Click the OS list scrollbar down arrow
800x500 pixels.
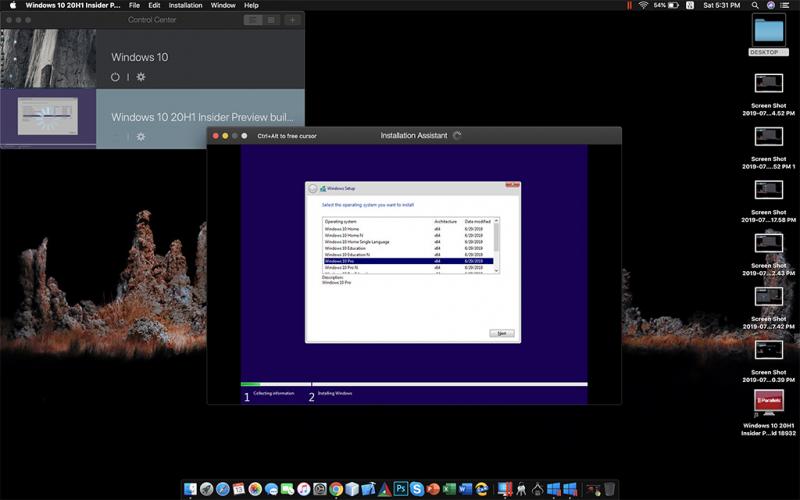click(496, 271)
